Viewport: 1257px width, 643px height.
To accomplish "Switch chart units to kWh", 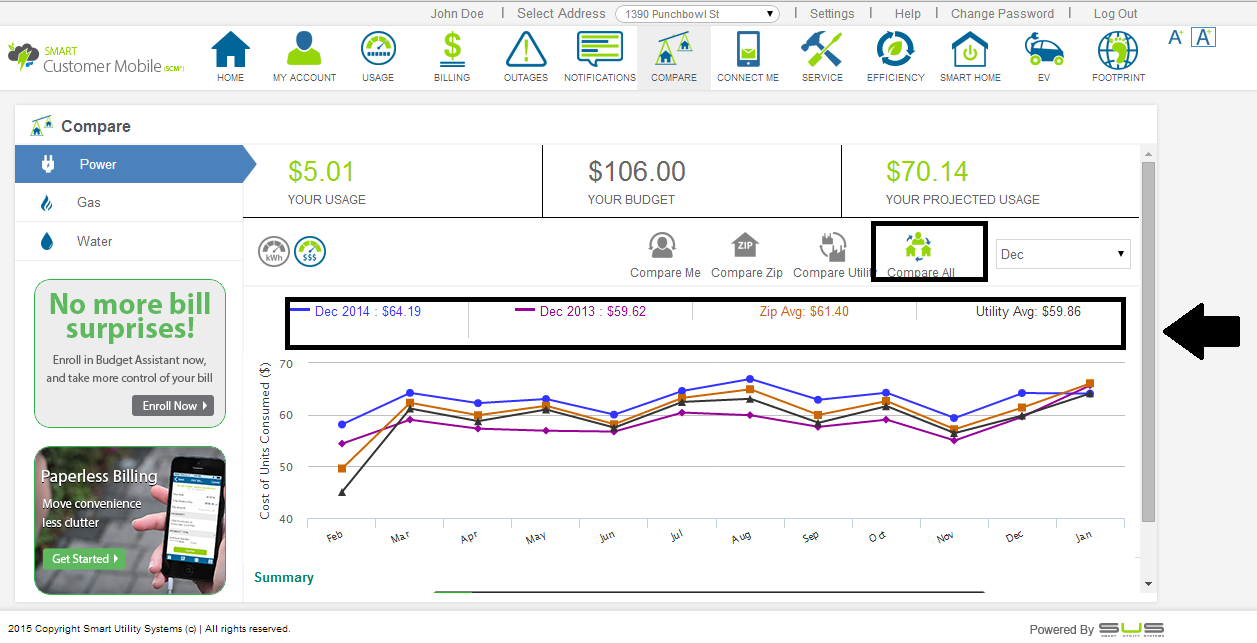I will pos(273,252).
